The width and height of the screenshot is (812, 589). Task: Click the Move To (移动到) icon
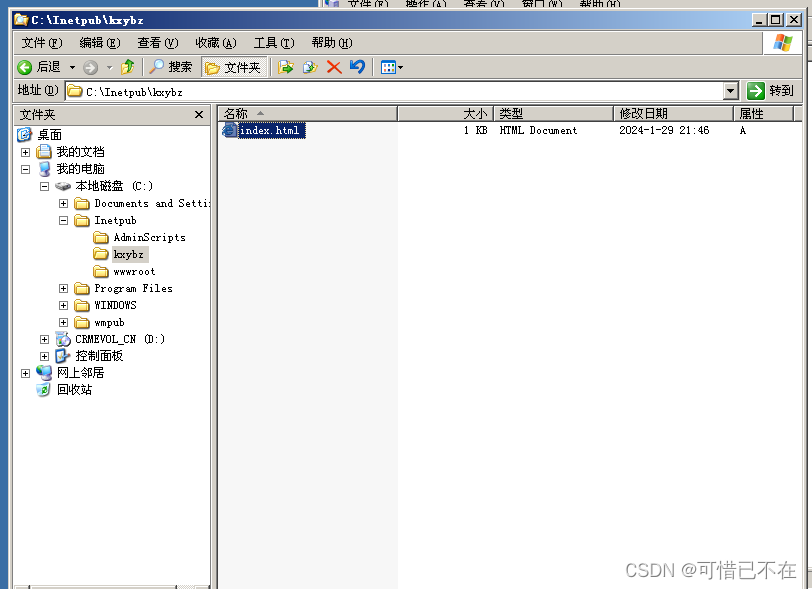click(x=286, y=67)
